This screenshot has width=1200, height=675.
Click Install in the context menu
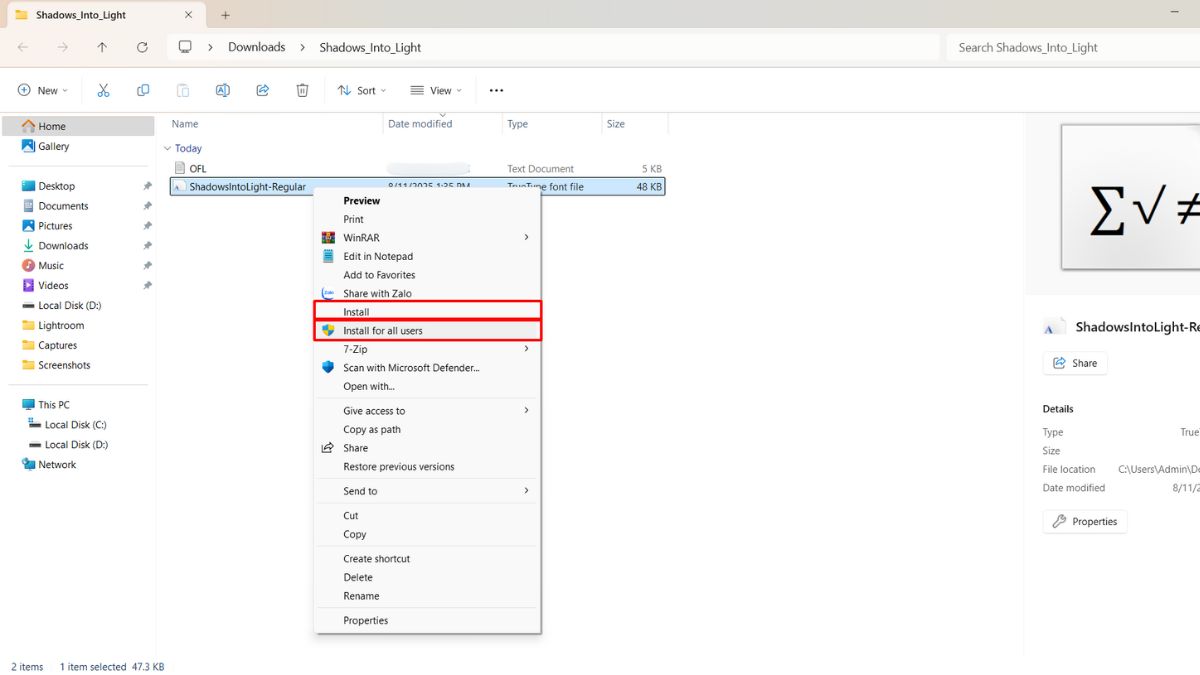(x=428, y=312)
